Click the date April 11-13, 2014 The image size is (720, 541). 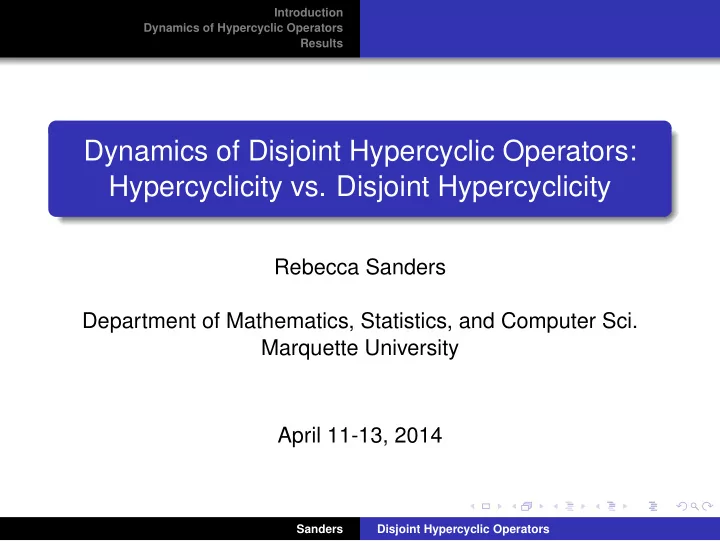[x=360, y=435]
